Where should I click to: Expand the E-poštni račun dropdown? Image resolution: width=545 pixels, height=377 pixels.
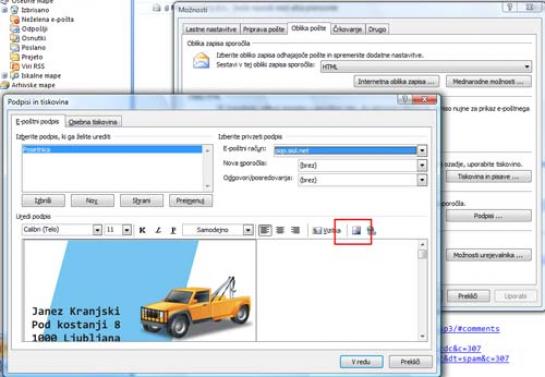tap(422, 150)
